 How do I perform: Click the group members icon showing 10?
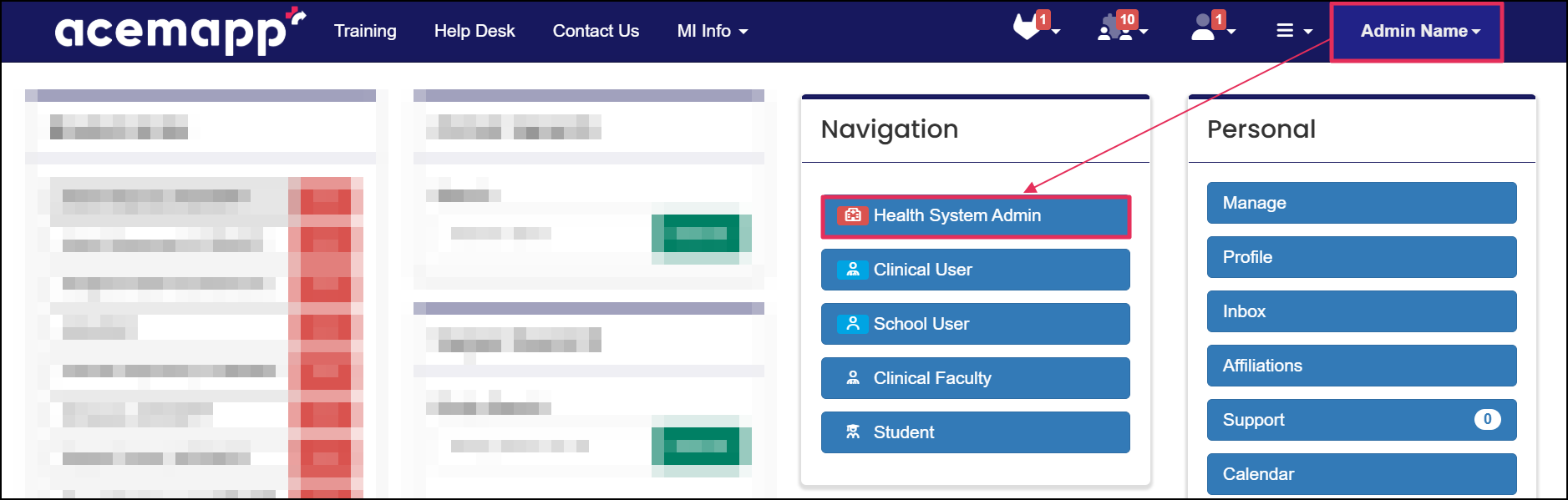[x=1114, y=29]
